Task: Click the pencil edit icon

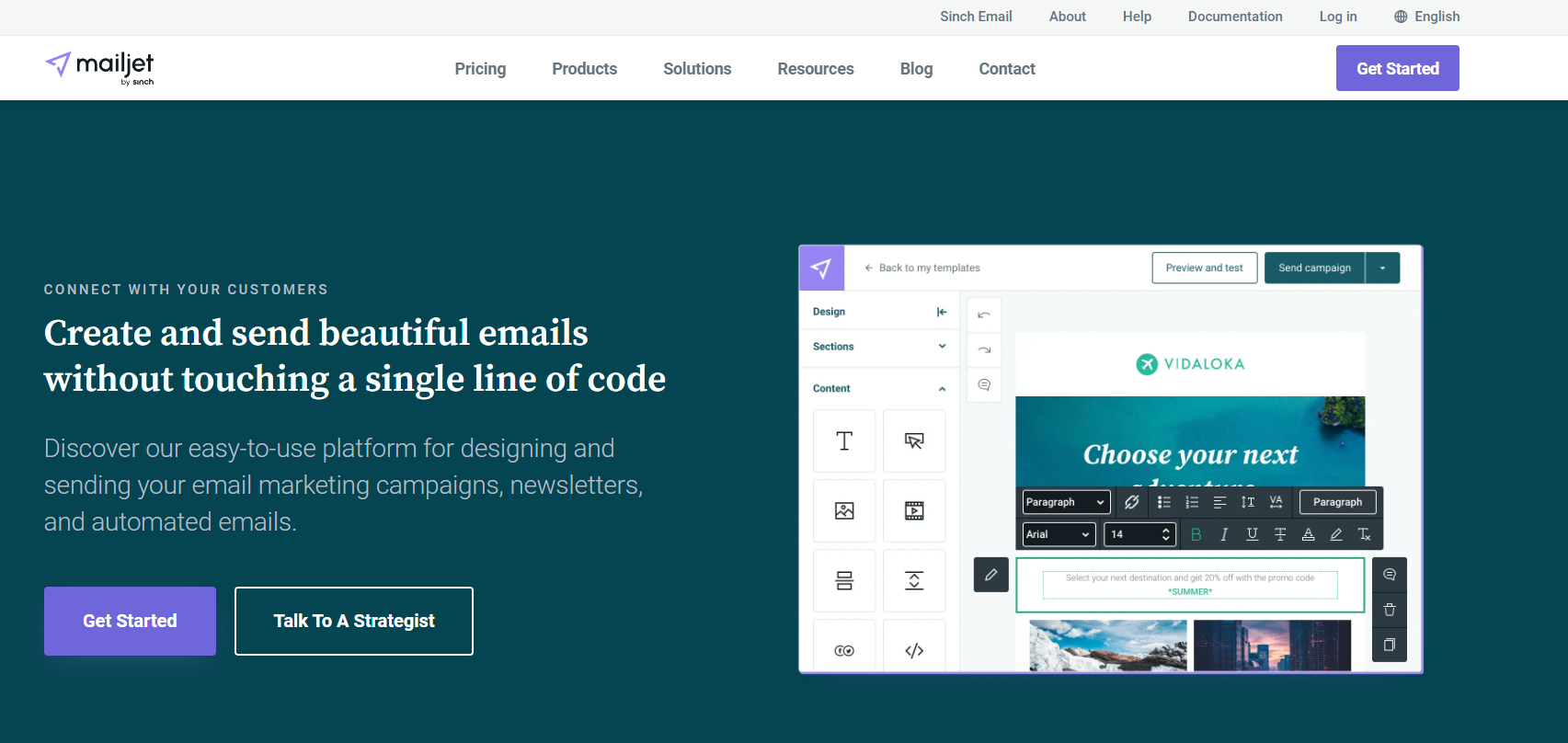Action: [x=991, y=575]
